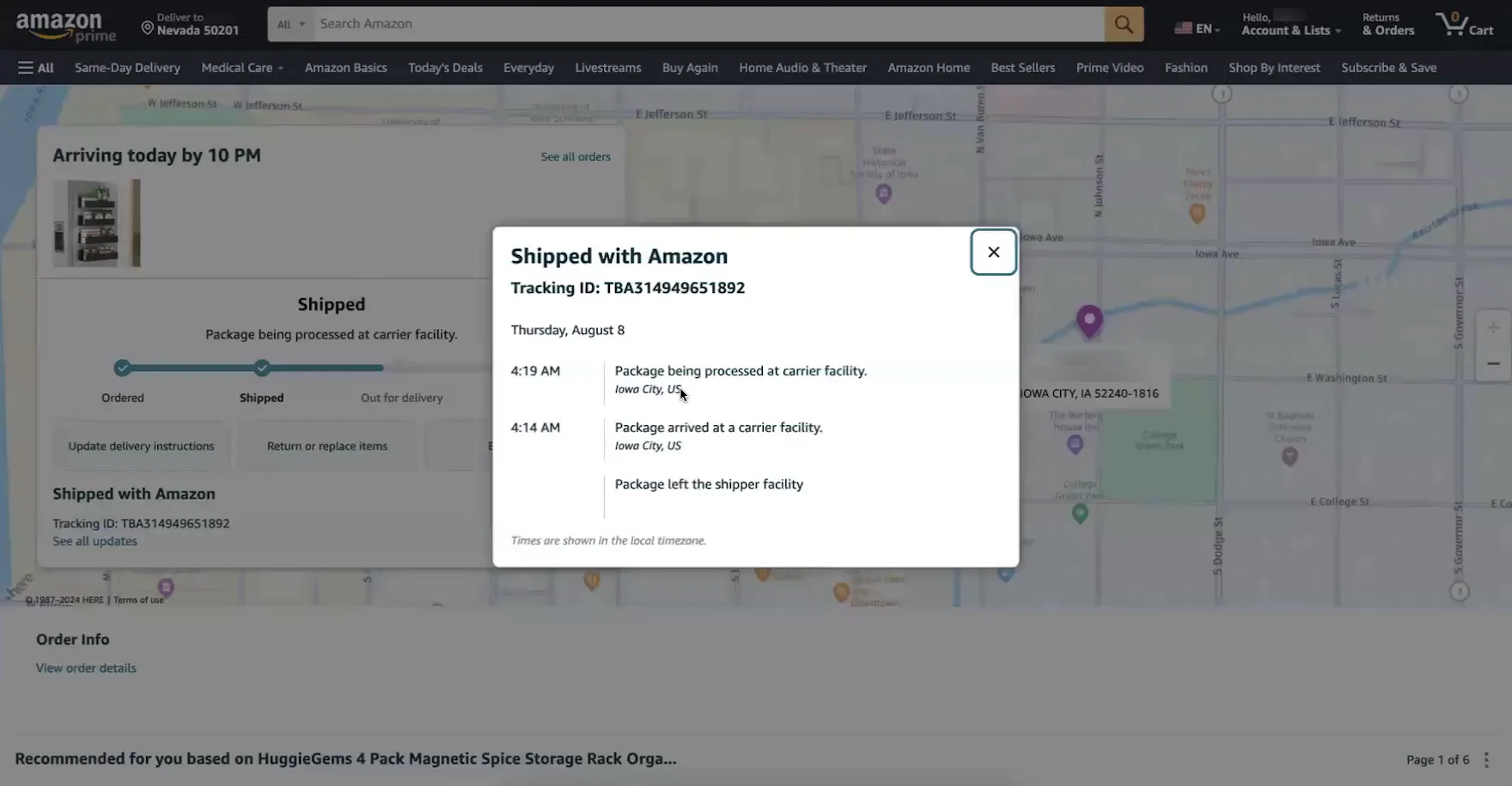Open the Everyday nav item
This screenshot has height=786, width=1512.
(x=528, y=68)
